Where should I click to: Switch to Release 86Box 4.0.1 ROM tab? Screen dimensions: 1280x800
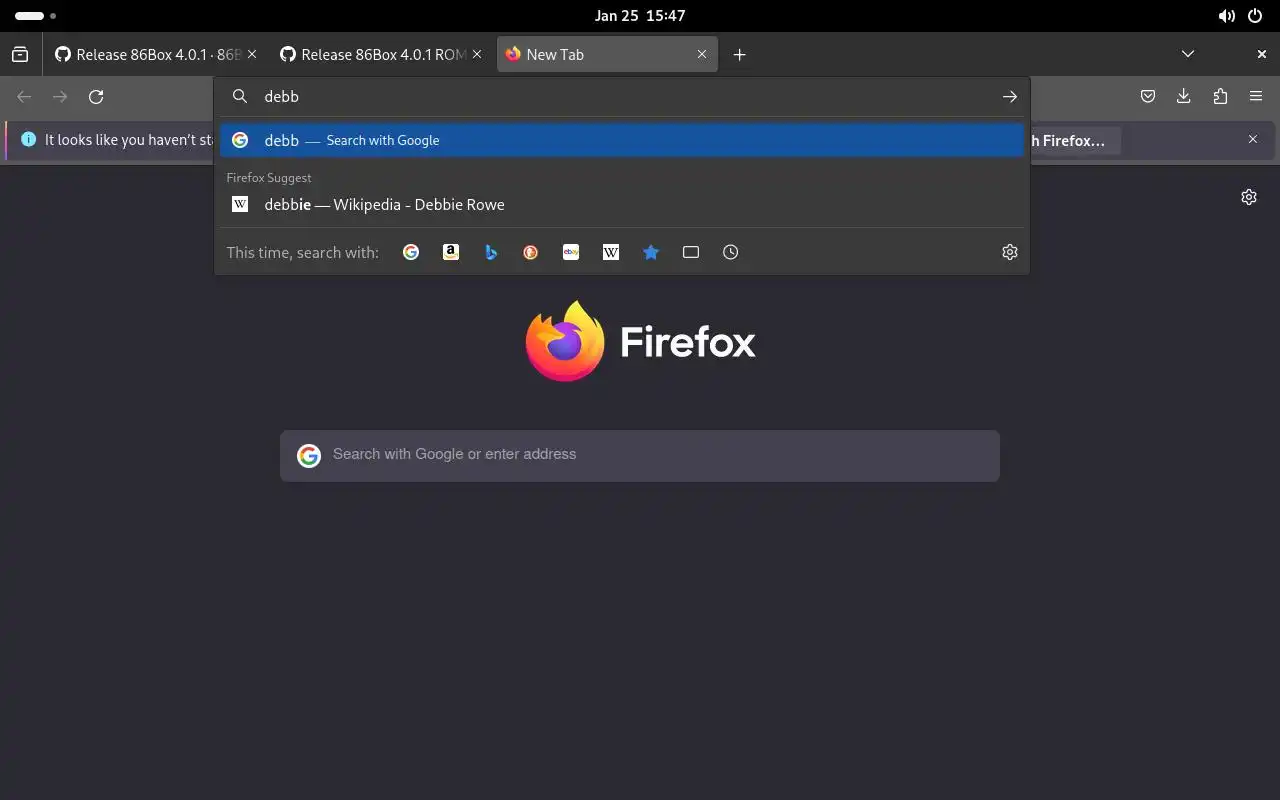click(380, 54)
